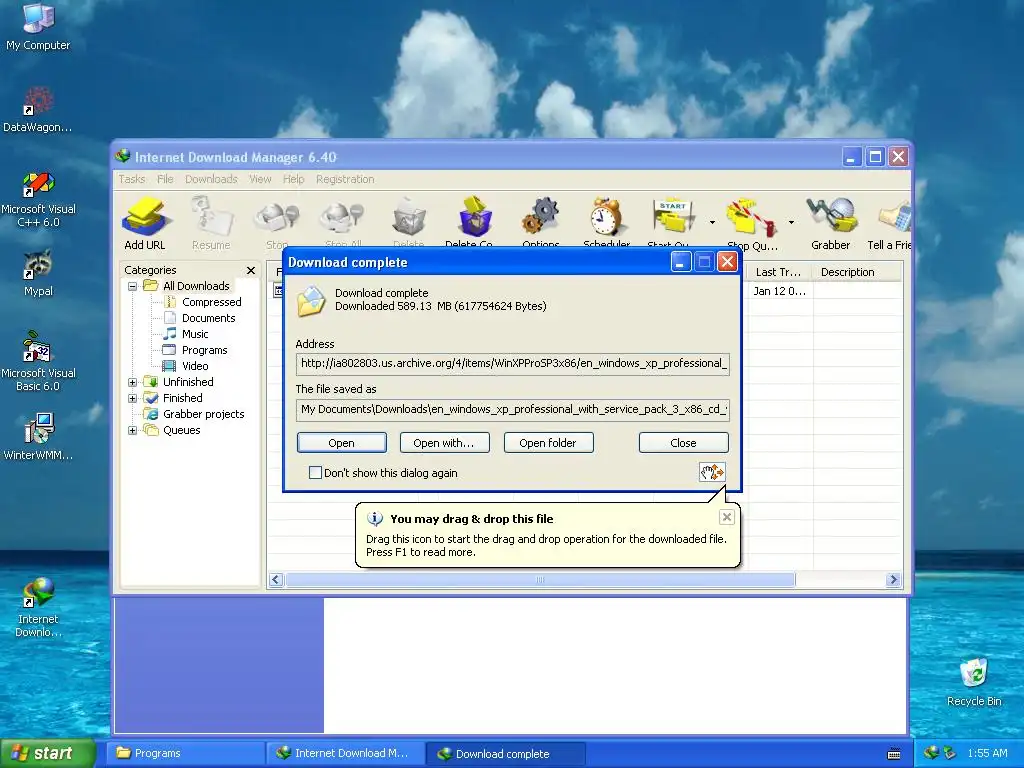1024x768 pixels.
Task: Click the scroll left arrow in download list
Action: point(276,580)
